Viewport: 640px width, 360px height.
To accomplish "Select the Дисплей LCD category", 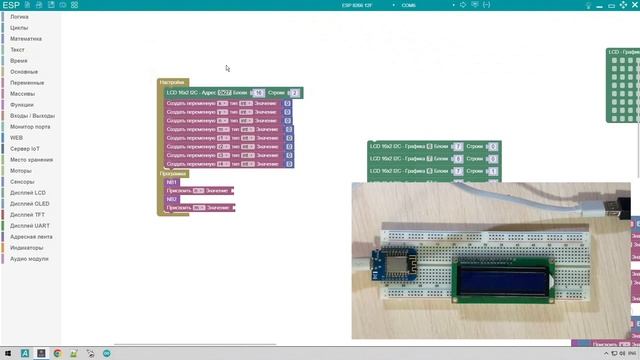I will (28, 193).
